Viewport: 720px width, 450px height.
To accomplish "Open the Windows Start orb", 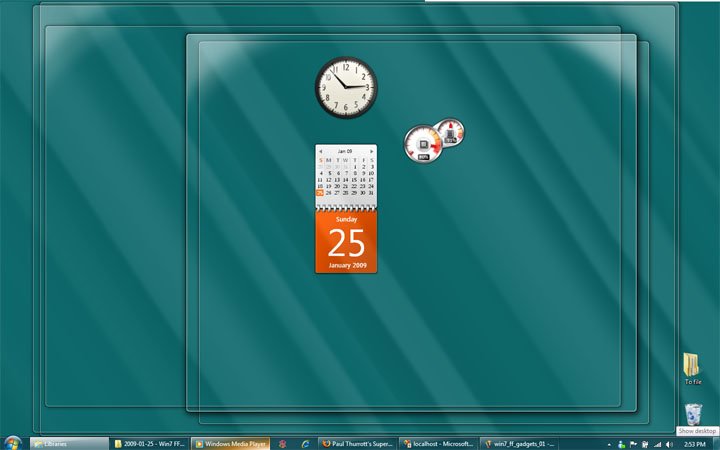I will 12,443.
